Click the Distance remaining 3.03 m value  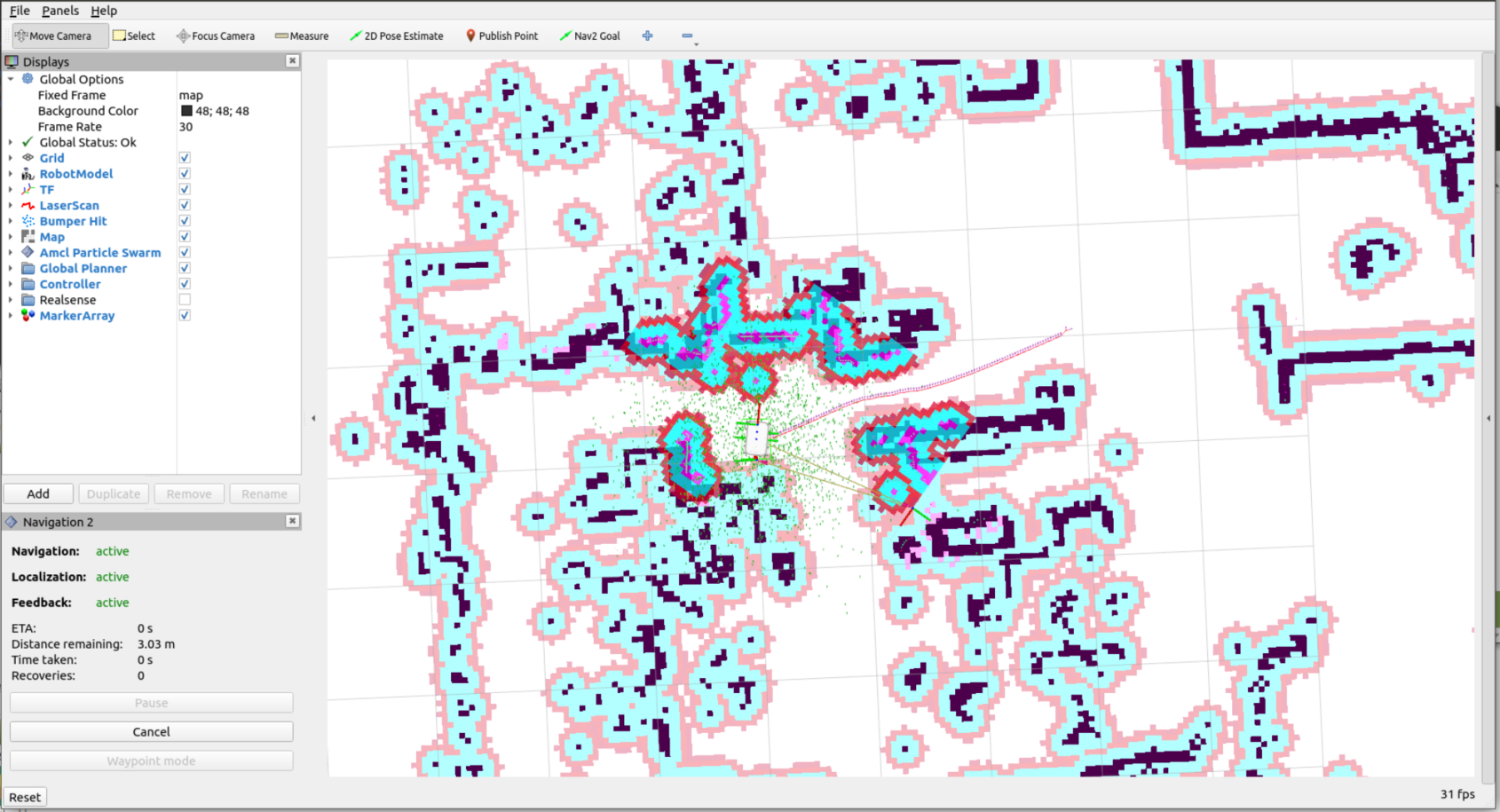[156, 644]
